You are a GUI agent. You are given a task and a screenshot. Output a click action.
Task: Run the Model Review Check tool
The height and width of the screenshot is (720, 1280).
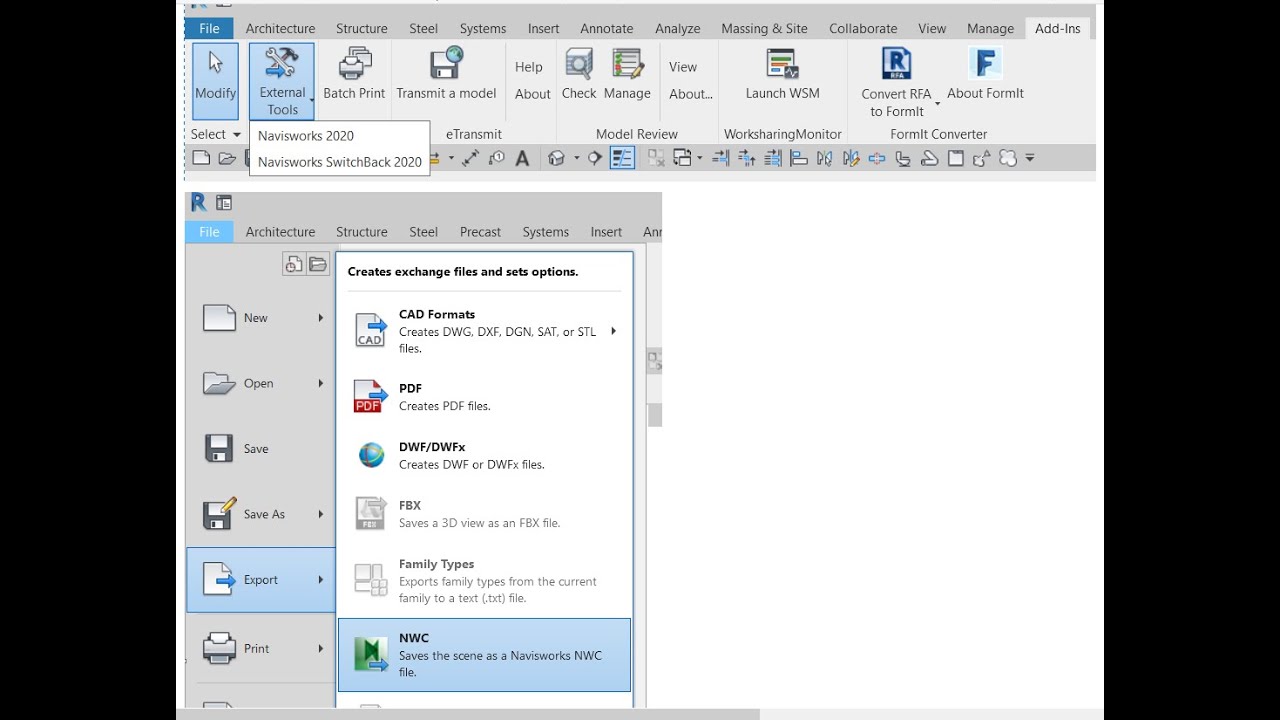(x=579, y=75)
